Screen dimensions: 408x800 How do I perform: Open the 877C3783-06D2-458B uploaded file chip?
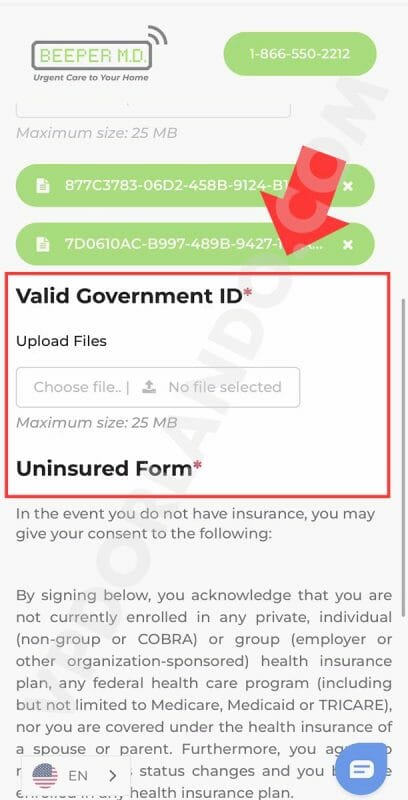[x=195, y=186]
